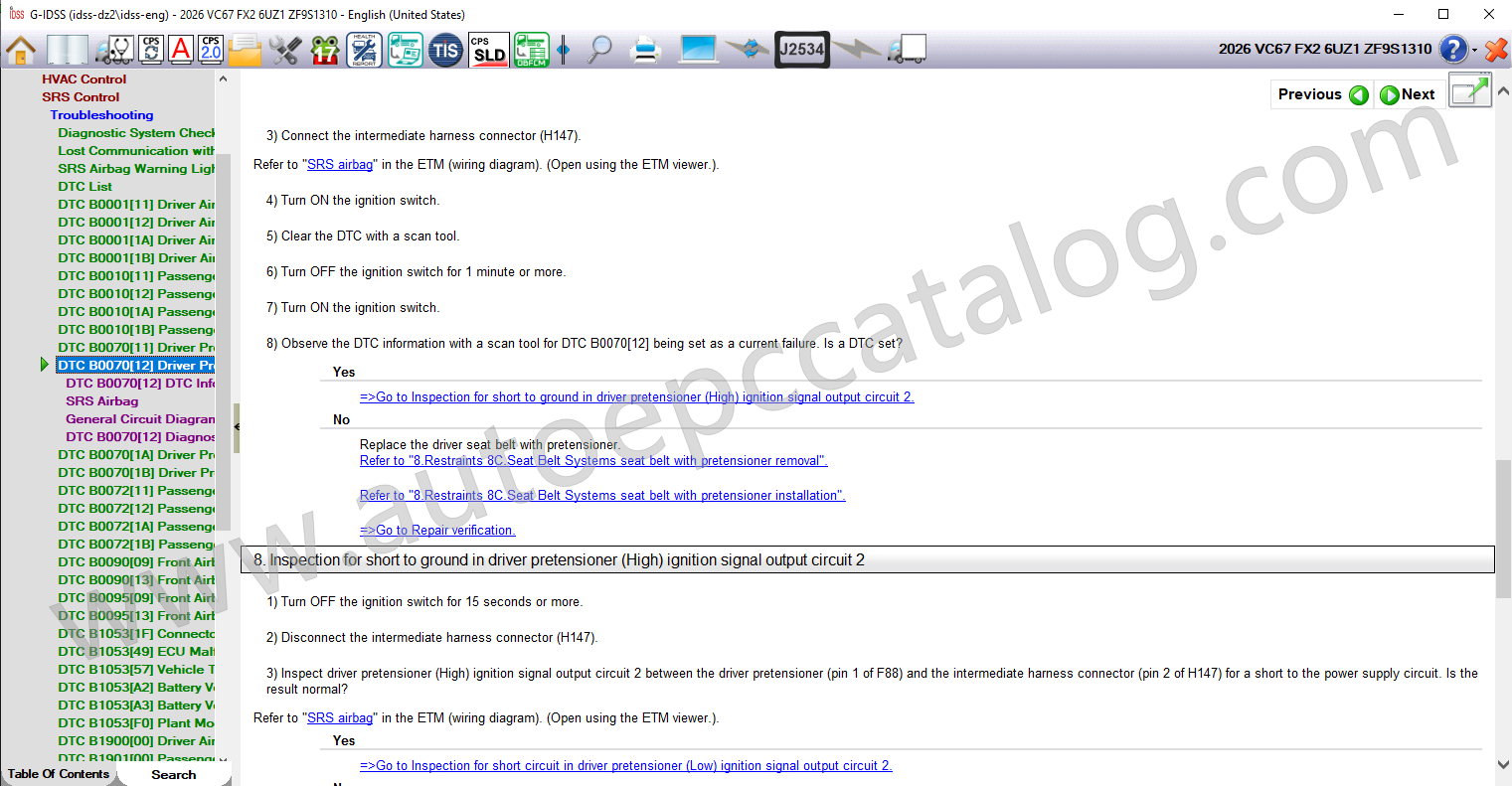Follow link to short to ground inspection
The image size is (1512, 786).
click(636, 396)
